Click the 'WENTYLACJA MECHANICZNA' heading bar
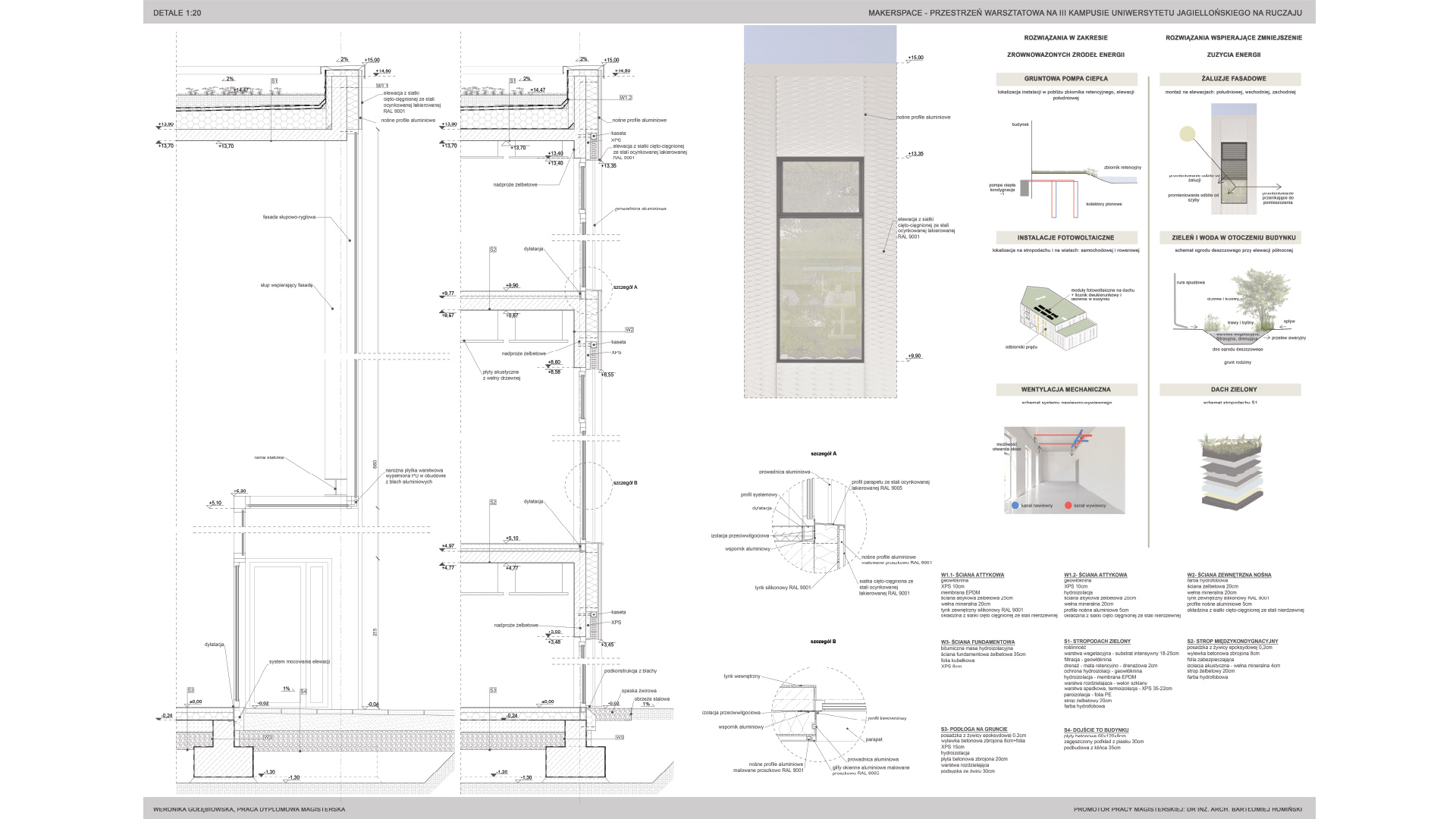 point(1065,390)
